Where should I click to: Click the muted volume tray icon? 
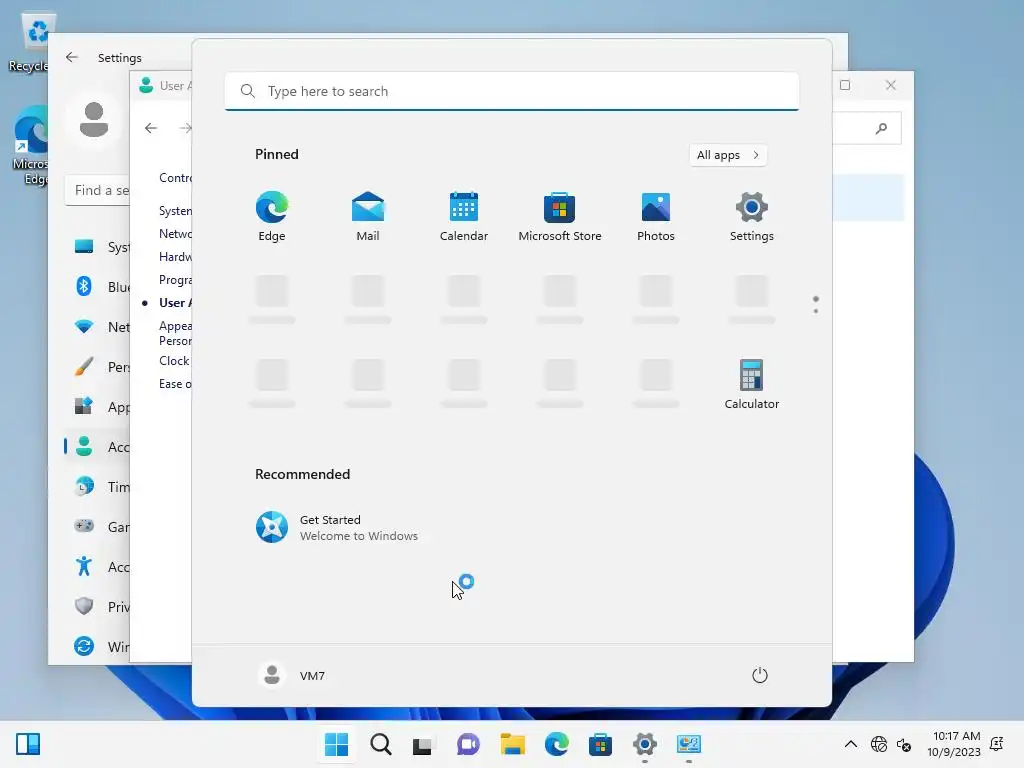point(904,744)
